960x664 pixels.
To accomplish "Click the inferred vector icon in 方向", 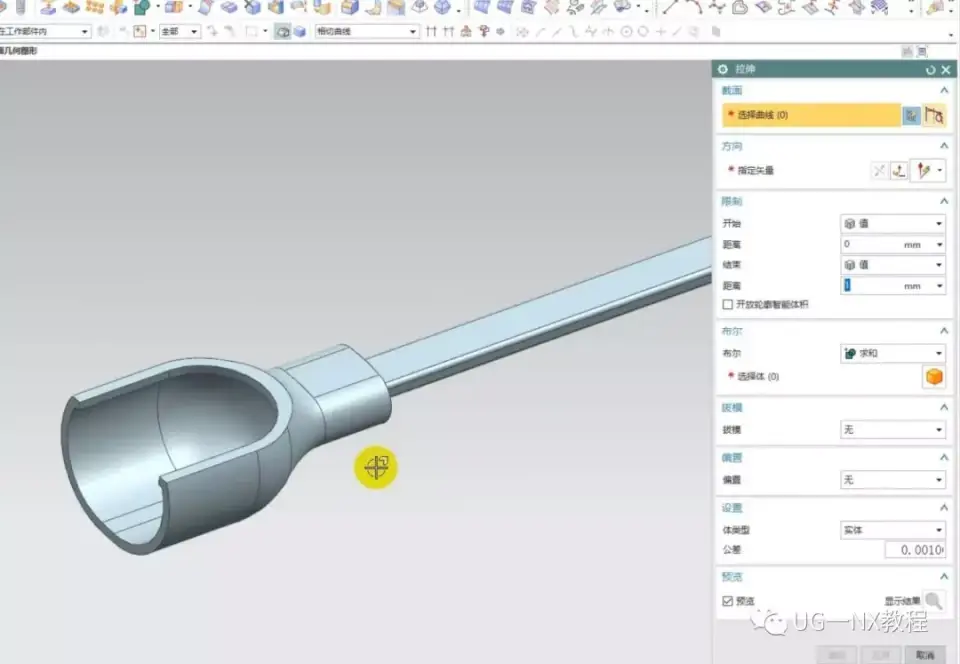I will click(x=923, y=171).
